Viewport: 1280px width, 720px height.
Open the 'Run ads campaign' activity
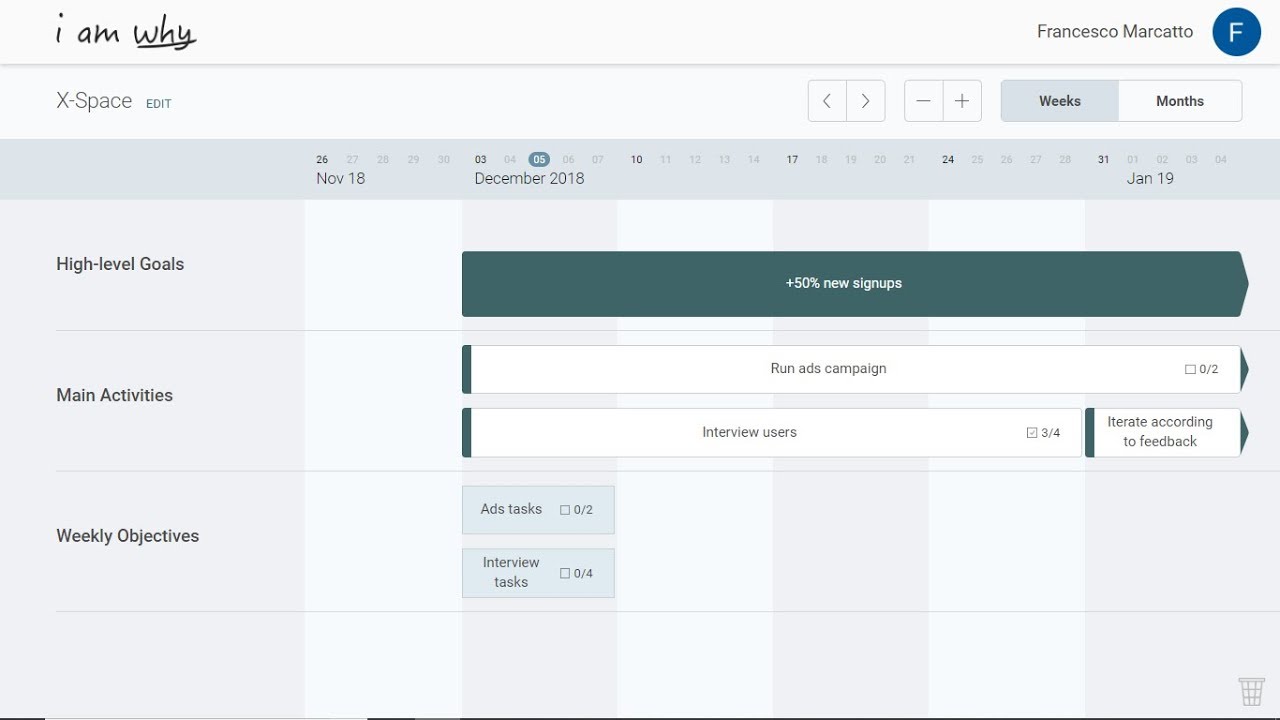click(855, 369)
